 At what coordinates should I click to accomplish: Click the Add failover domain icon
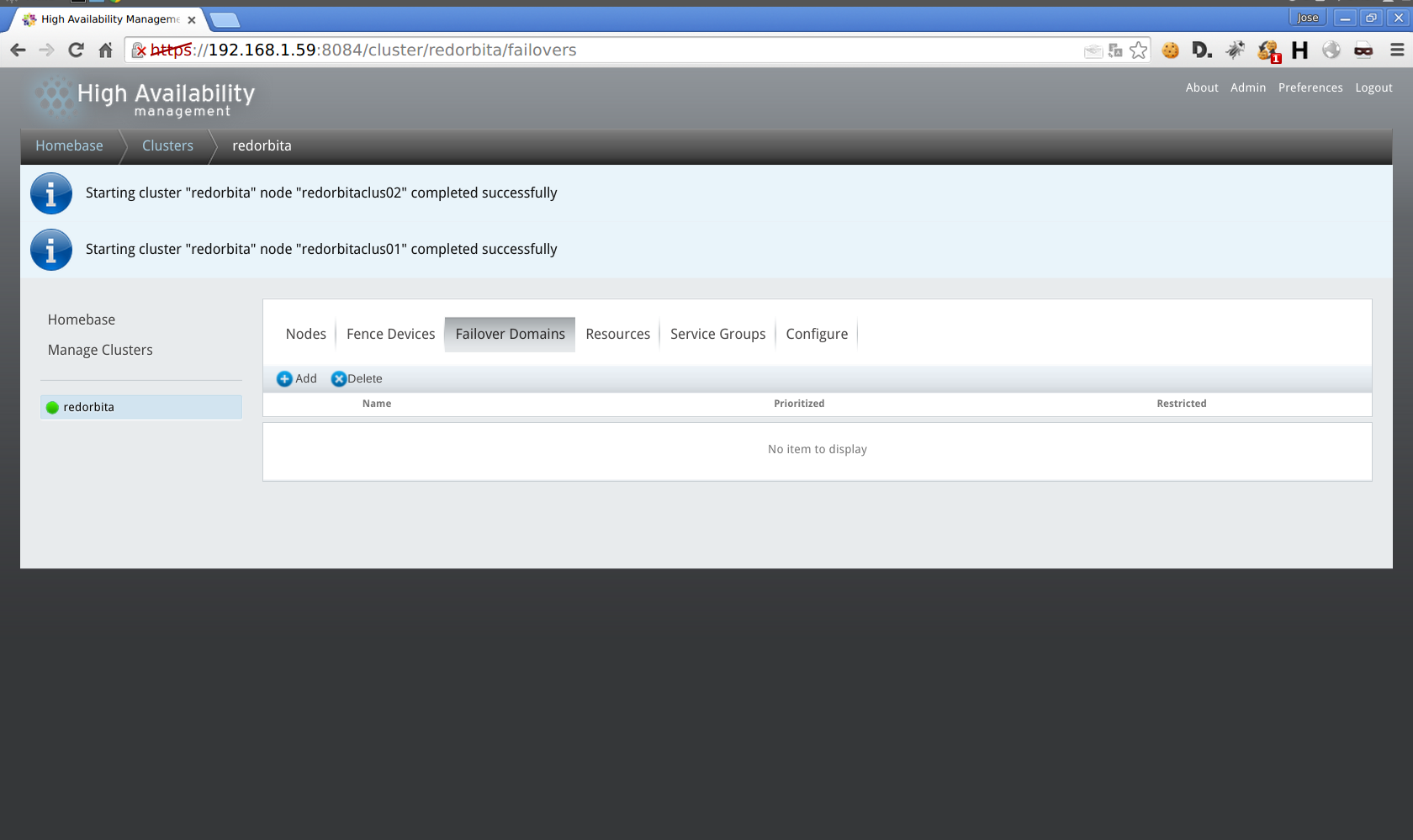point(284,379)
